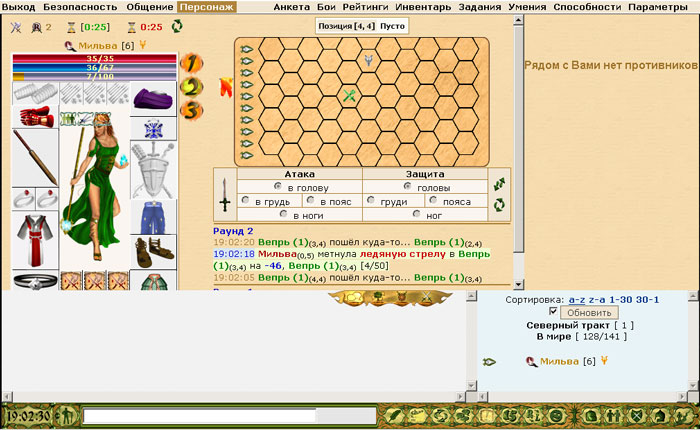
Task: Open the brown sandals equipment slot
Action: click(153, 252)
